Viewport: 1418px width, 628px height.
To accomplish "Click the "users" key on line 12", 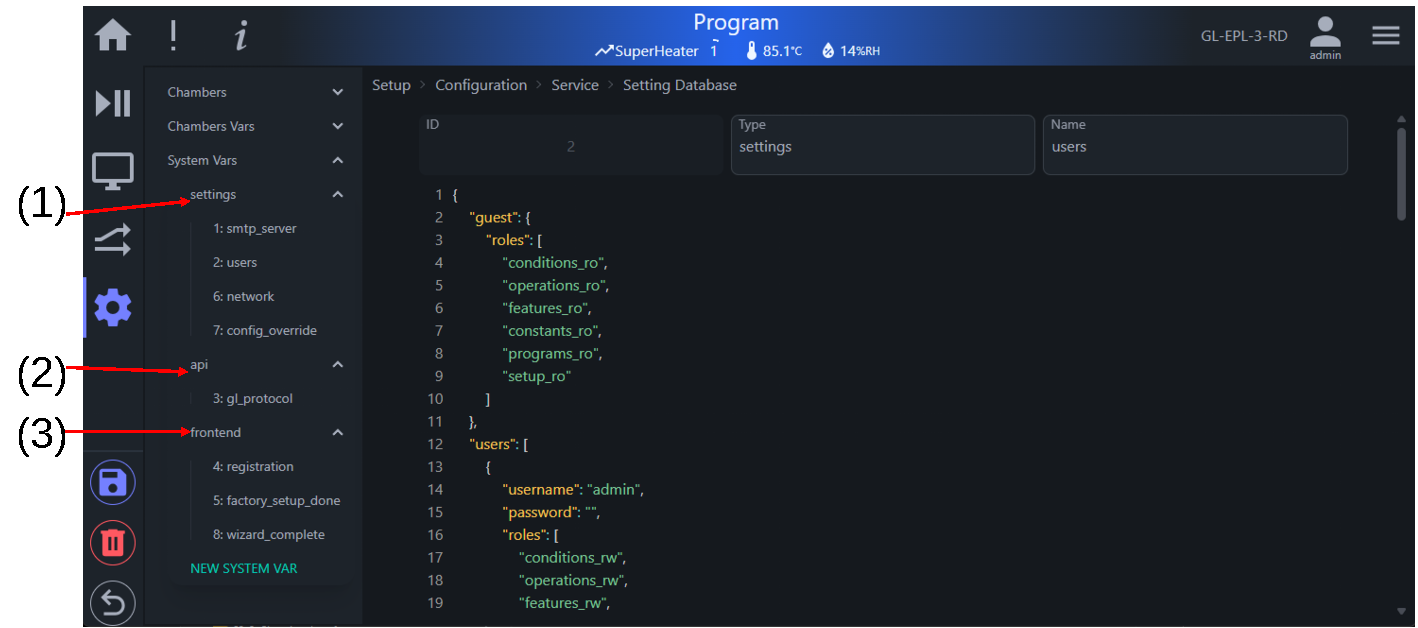I will (491, 444).
